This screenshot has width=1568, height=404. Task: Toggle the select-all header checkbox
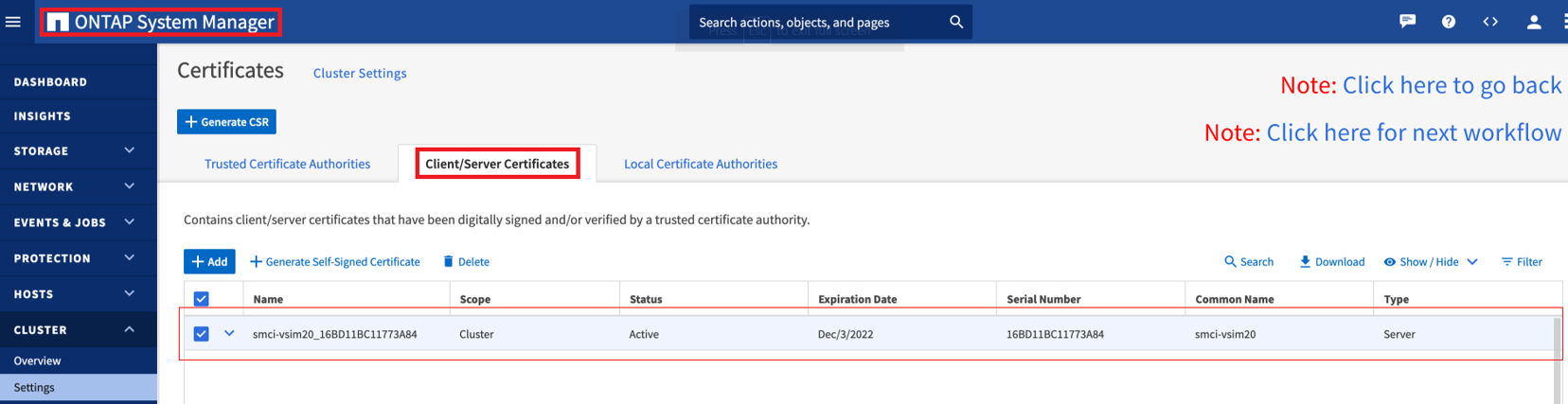(201, 299)
